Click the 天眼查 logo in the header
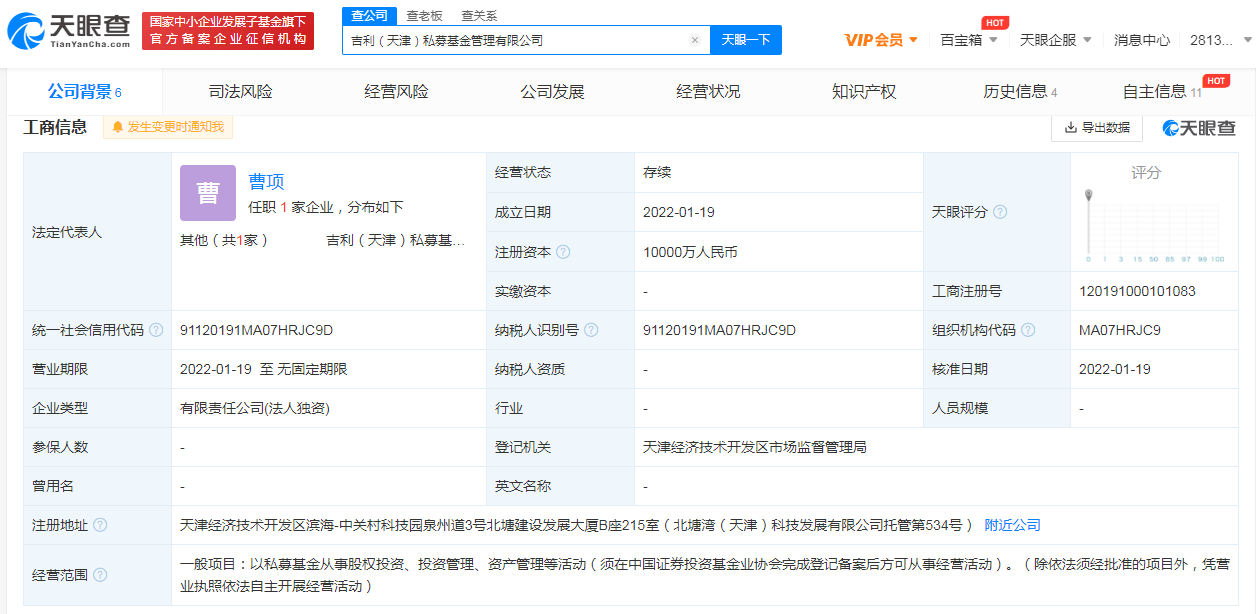The image size is (1256, 614). 69,31
